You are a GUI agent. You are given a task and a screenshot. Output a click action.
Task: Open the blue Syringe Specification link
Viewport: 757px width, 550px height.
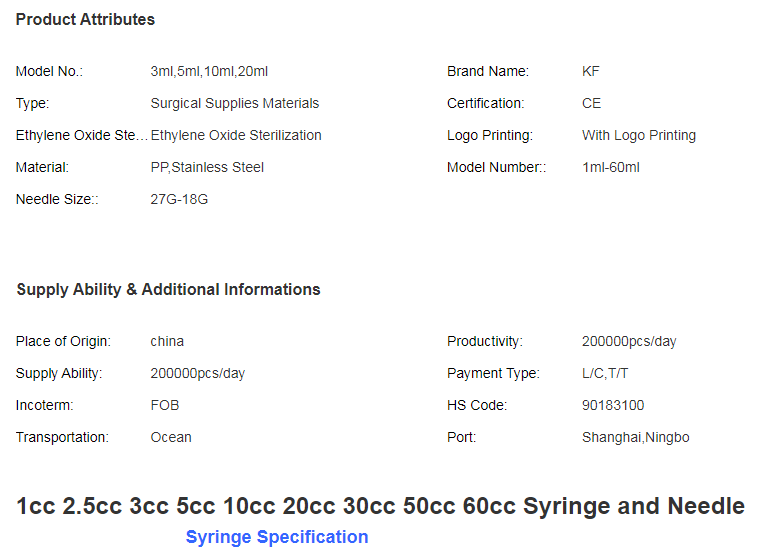coord(277,537)
